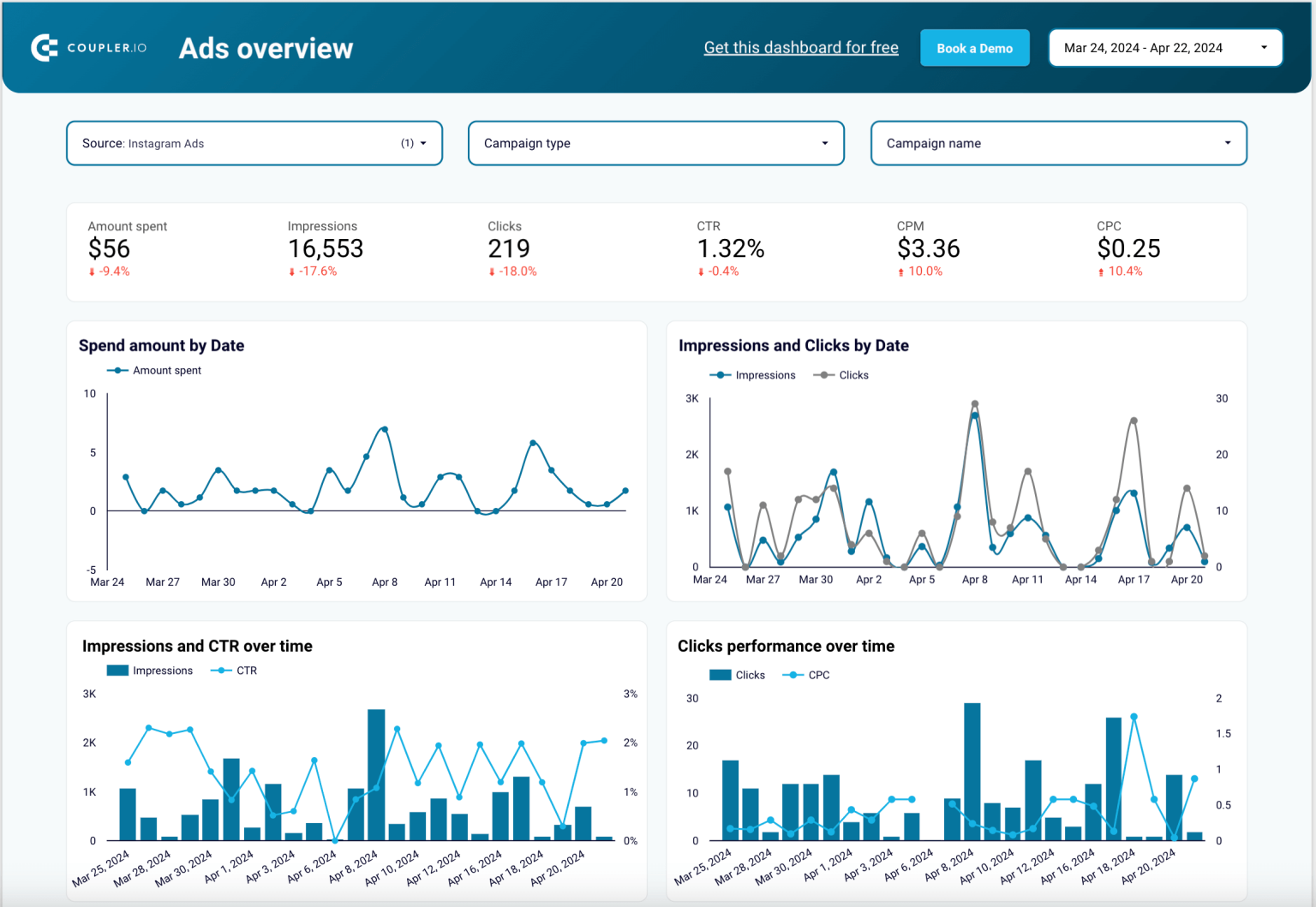Click the CPM increase arrow indicator

903,271
